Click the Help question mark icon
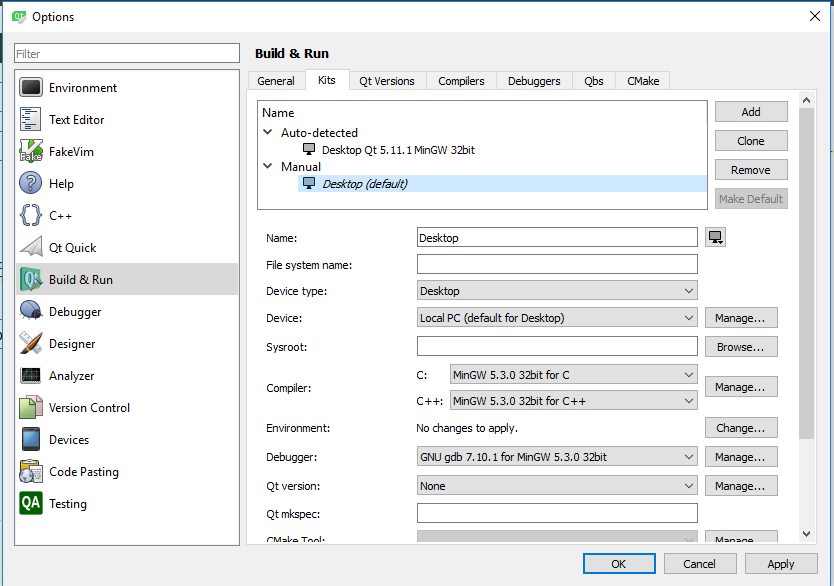The height and width of the screenshot is (586, 834). point(31,183)
